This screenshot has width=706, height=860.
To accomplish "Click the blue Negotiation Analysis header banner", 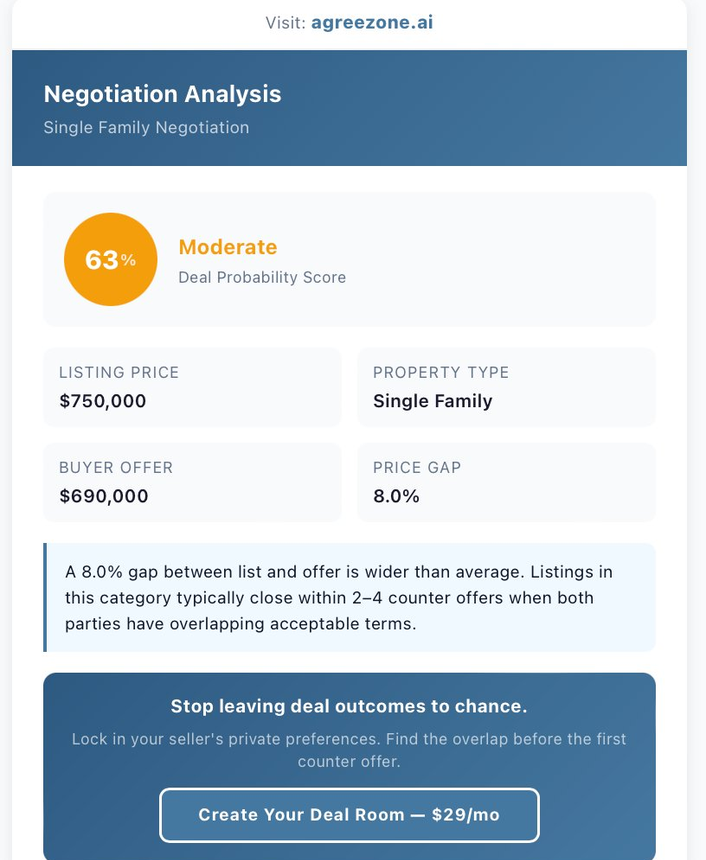I will click(500, 108).
